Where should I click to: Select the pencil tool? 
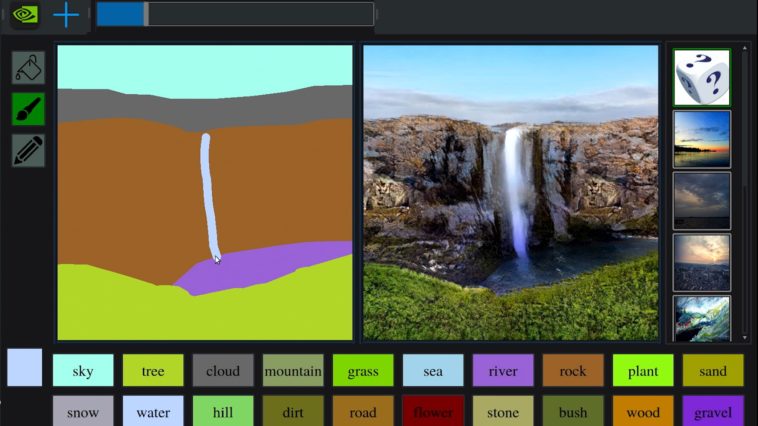coord(28,150)
